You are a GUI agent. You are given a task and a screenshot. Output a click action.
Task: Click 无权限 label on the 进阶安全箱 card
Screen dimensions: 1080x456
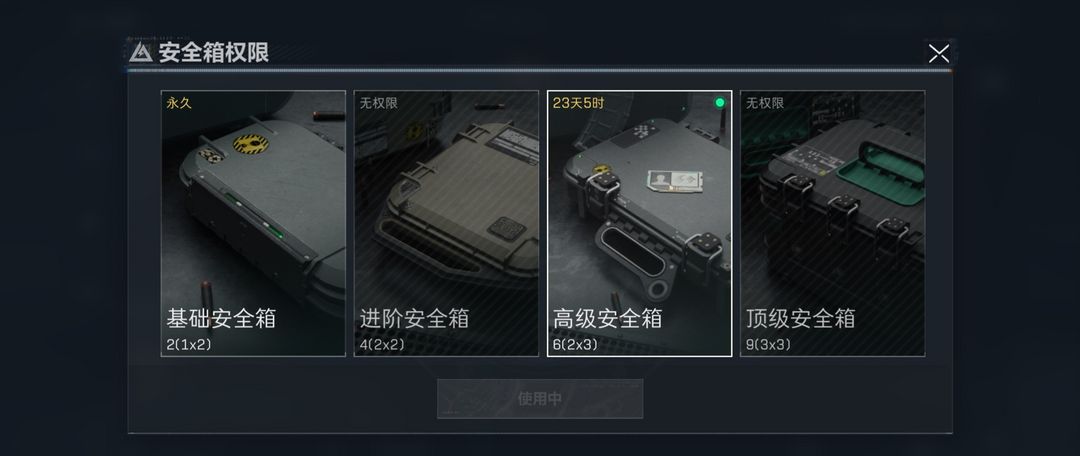379,103
